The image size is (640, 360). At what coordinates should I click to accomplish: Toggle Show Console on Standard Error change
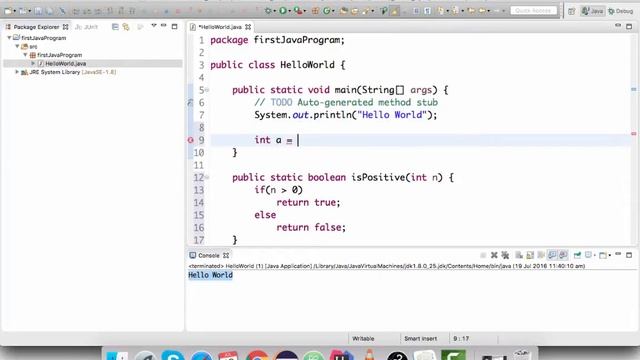tap(563, 256)
